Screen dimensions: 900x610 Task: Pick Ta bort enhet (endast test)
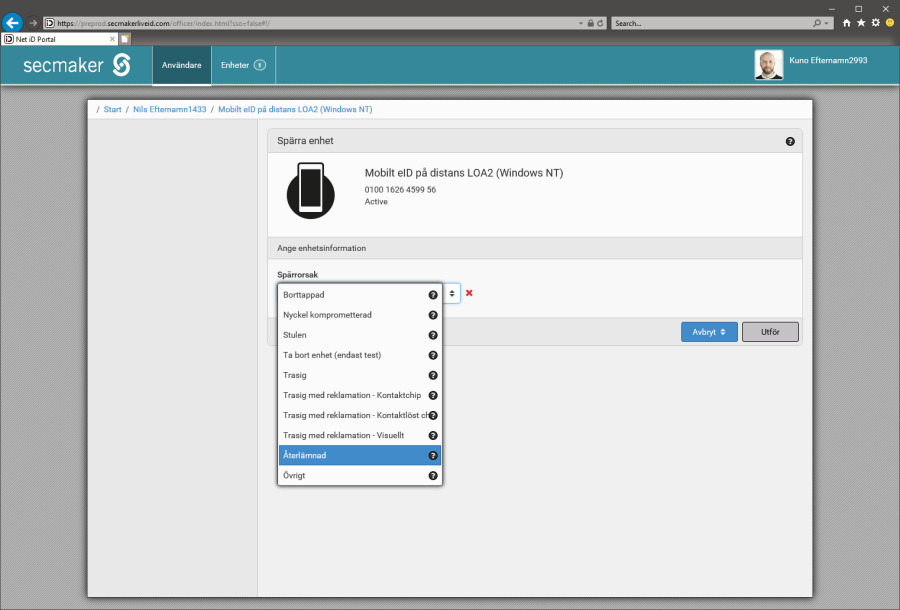click(332, 355)
